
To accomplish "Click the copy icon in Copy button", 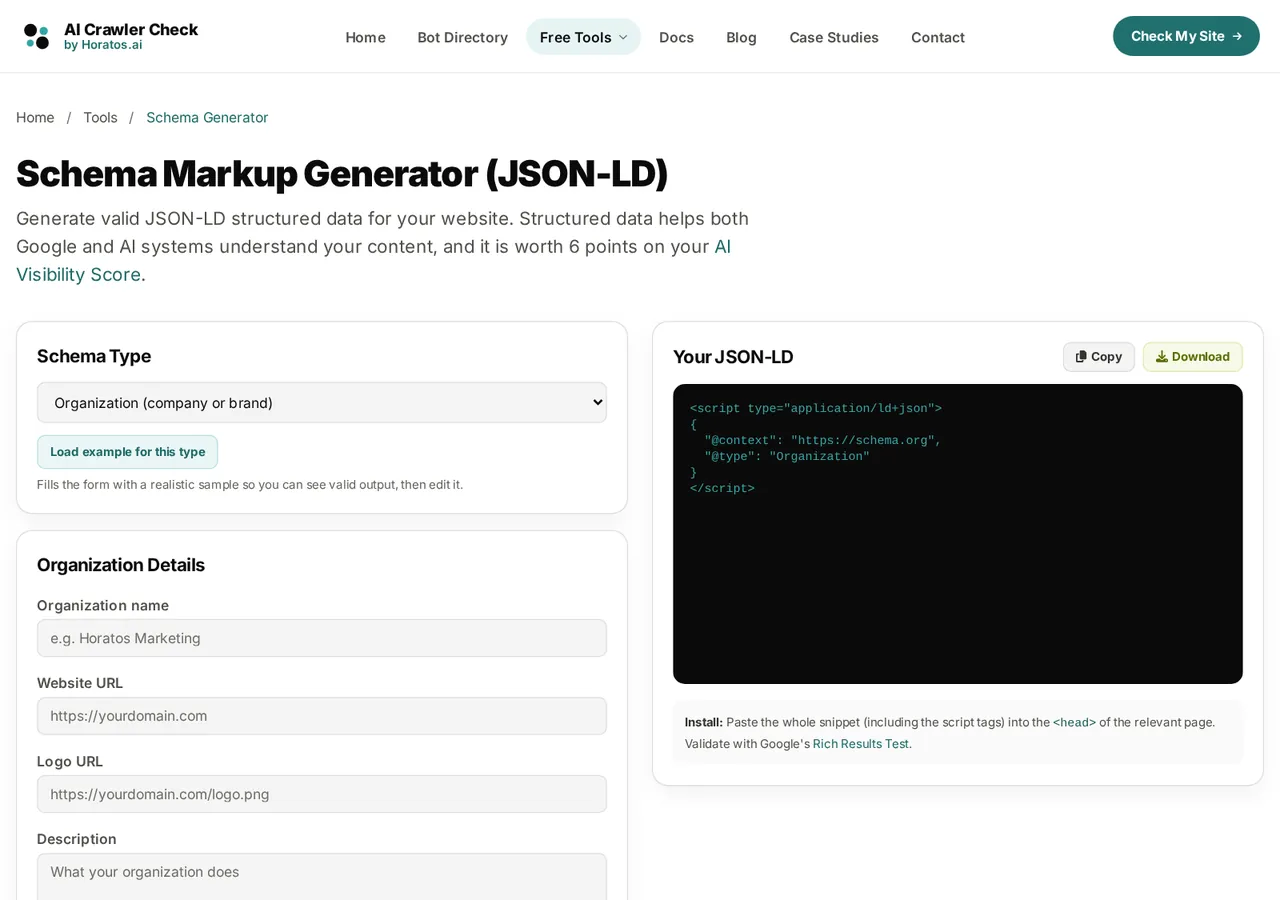I will (x=1081, y=357).
